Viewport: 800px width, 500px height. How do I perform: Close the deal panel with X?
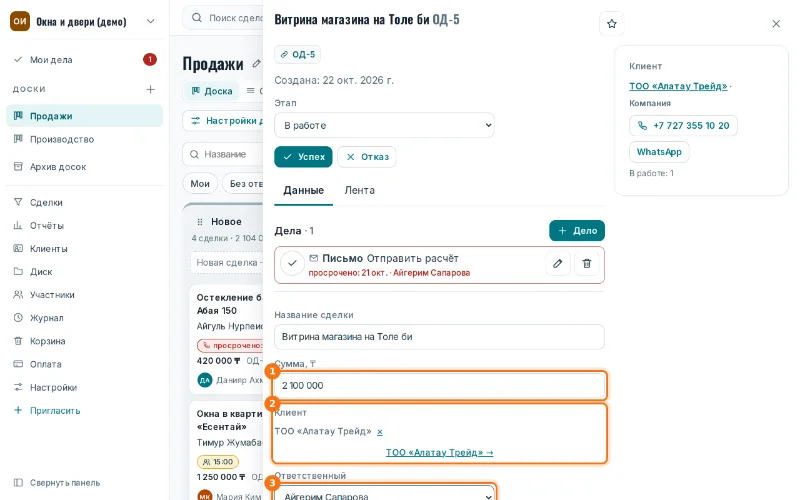pos(776,23)
